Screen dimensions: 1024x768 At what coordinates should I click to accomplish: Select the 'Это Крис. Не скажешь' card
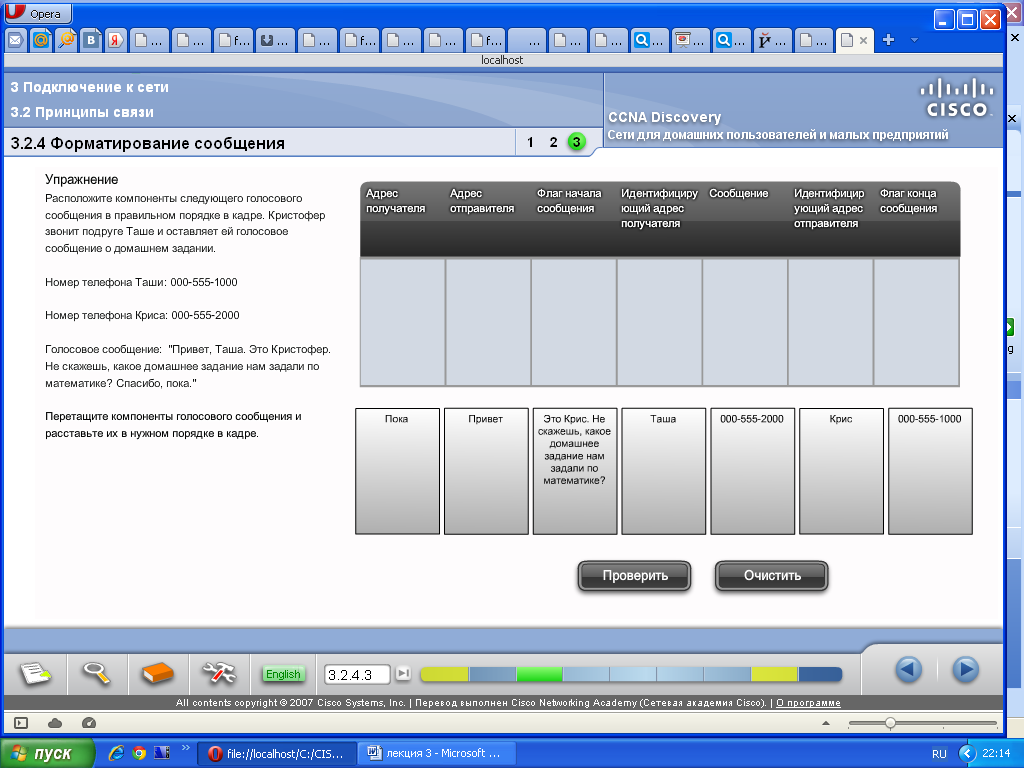(x=575, y=471)
